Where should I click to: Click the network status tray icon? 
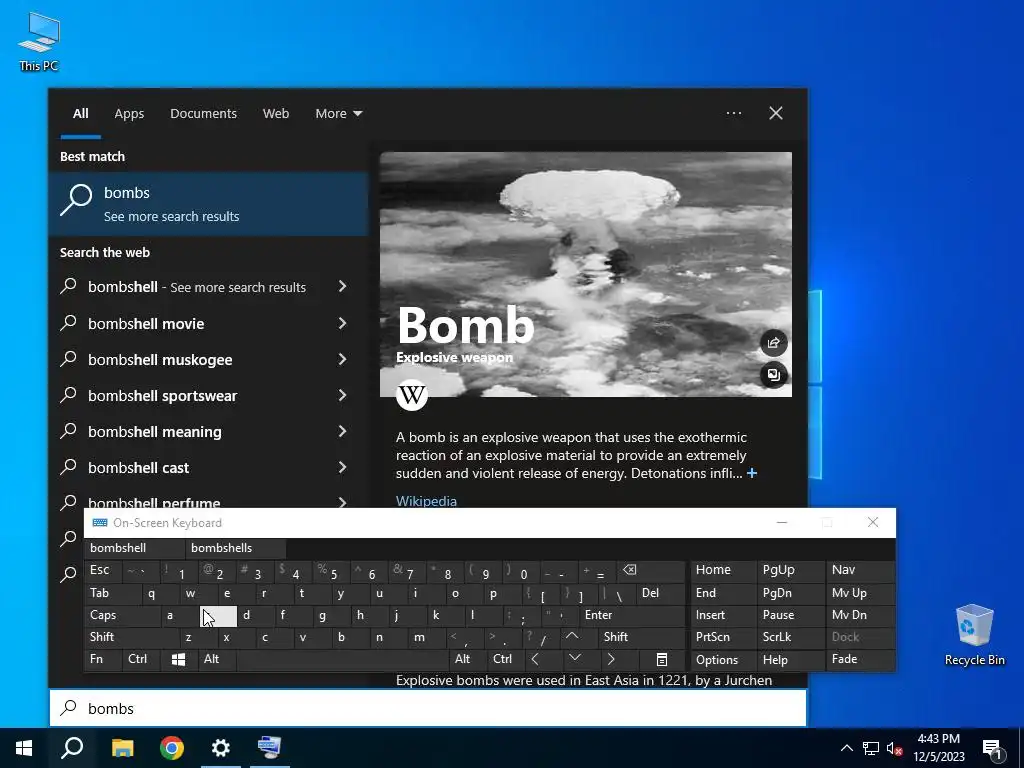point(871,748)
